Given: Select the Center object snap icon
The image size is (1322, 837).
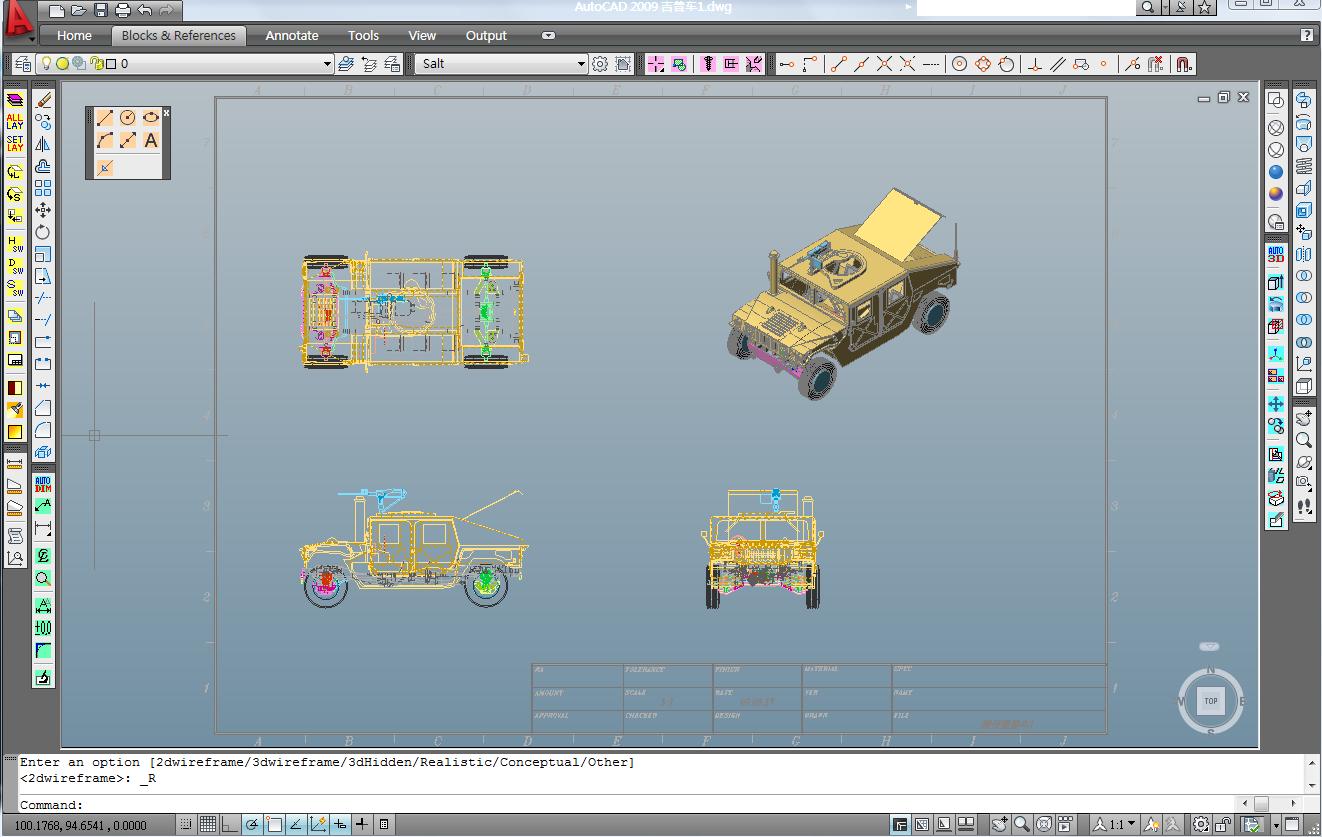Looking at the screenshot, I should coord(959,64).
